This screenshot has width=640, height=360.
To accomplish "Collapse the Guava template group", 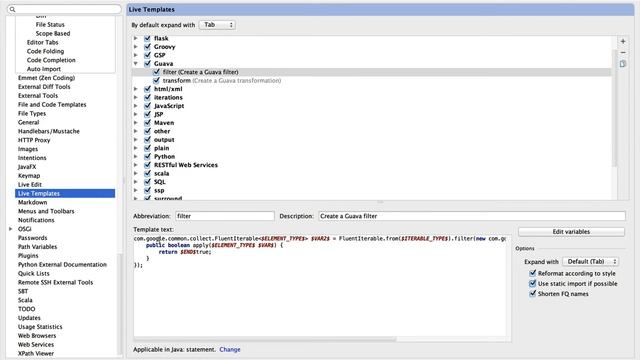I will point(136,64).
